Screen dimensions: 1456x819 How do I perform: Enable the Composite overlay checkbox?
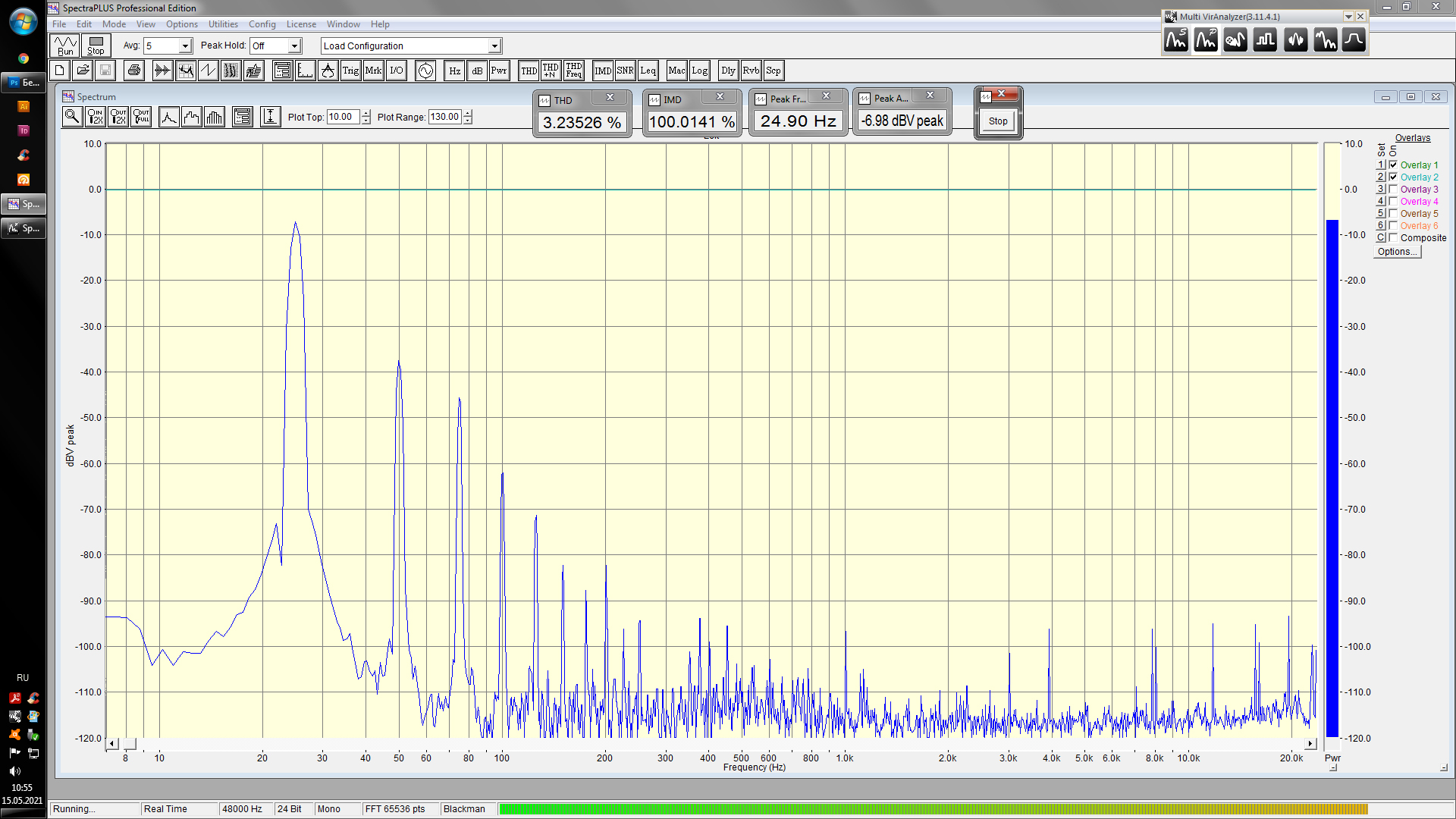point(1393,237)
